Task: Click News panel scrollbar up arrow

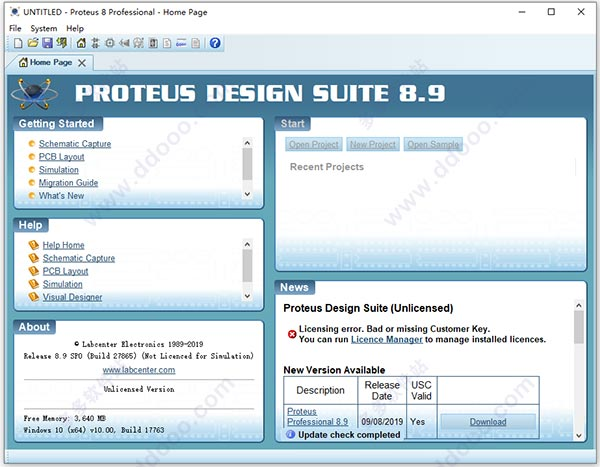Action: [x=579, y=305]
